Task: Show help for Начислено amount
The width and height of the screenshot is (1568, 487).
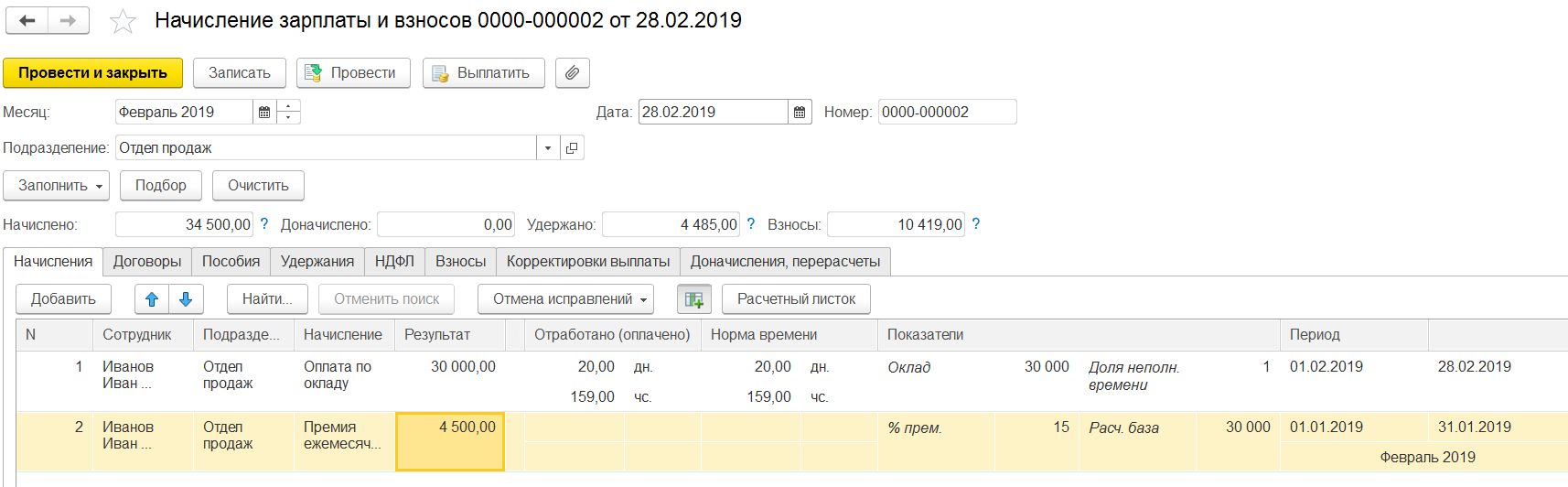Action: (x=264, y=223)
